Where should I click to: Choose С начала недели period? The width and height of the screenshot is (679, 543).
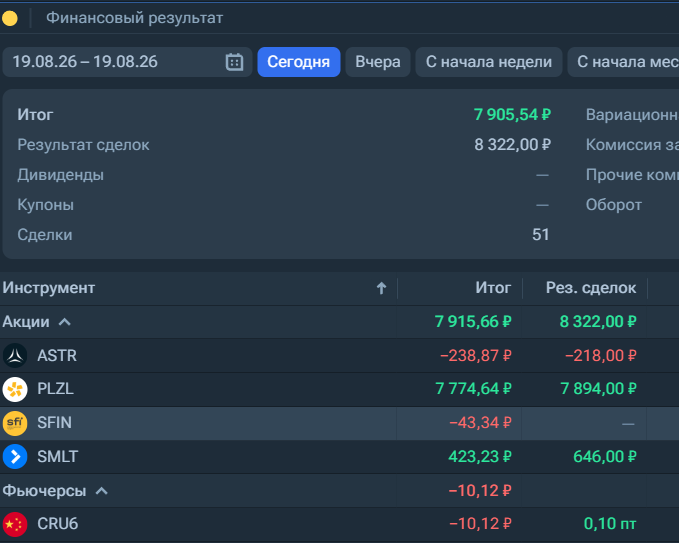(x=489, y=62)
